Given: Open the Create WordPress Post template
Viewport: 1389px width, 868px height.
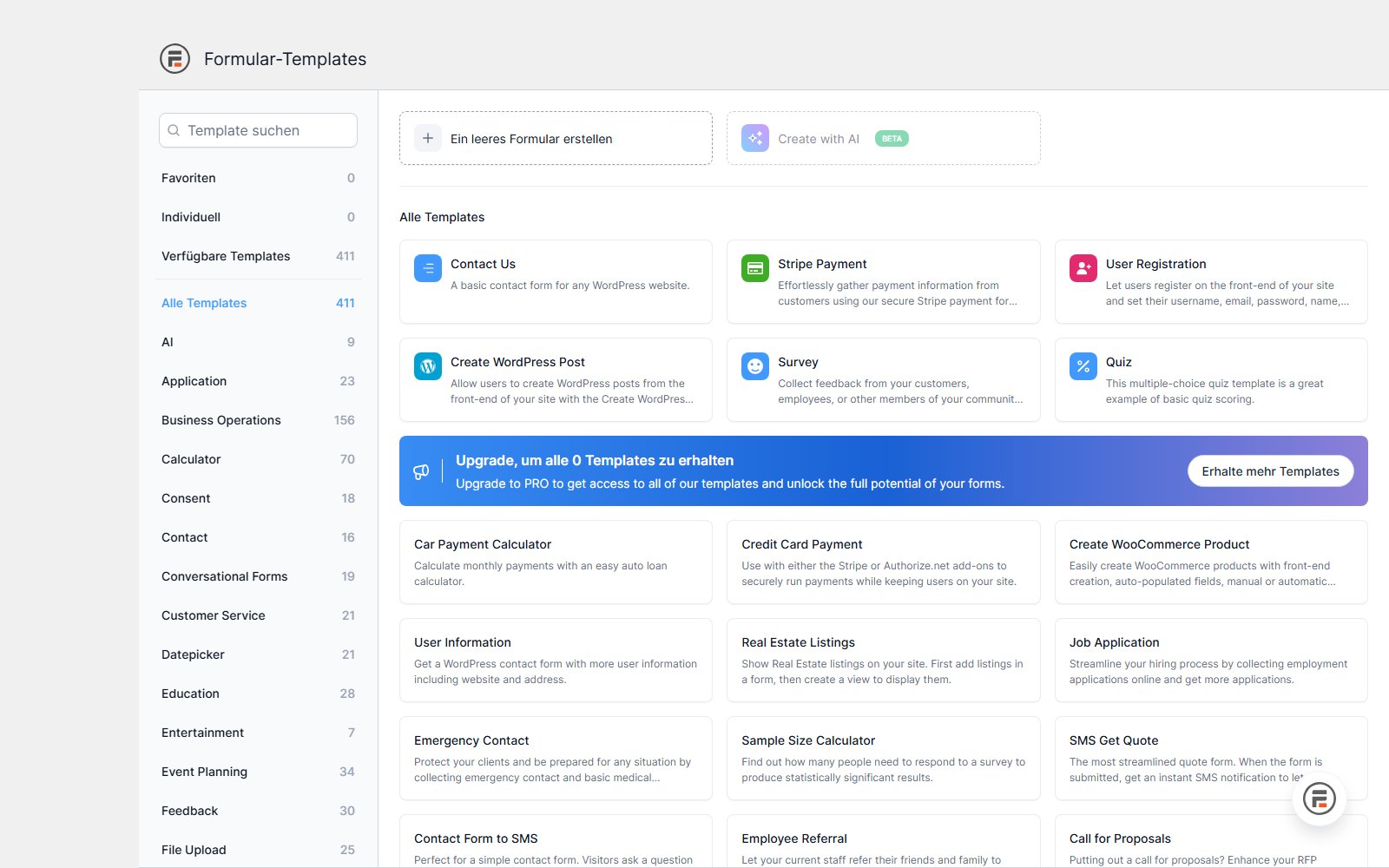Looking at the screenshot, I should (556, 380).
